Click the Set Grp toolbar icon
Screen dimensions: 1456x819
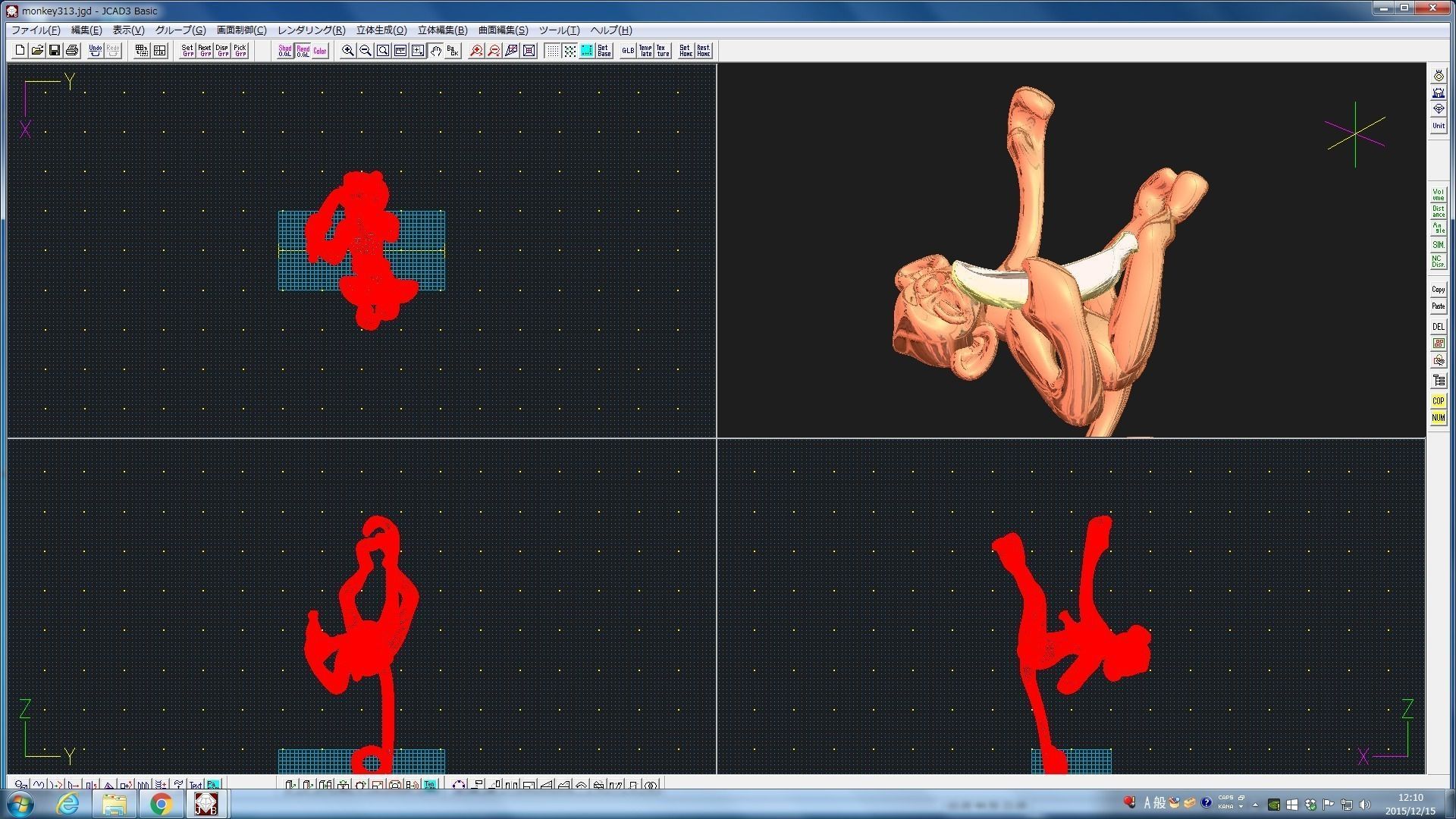pos(187,51)
